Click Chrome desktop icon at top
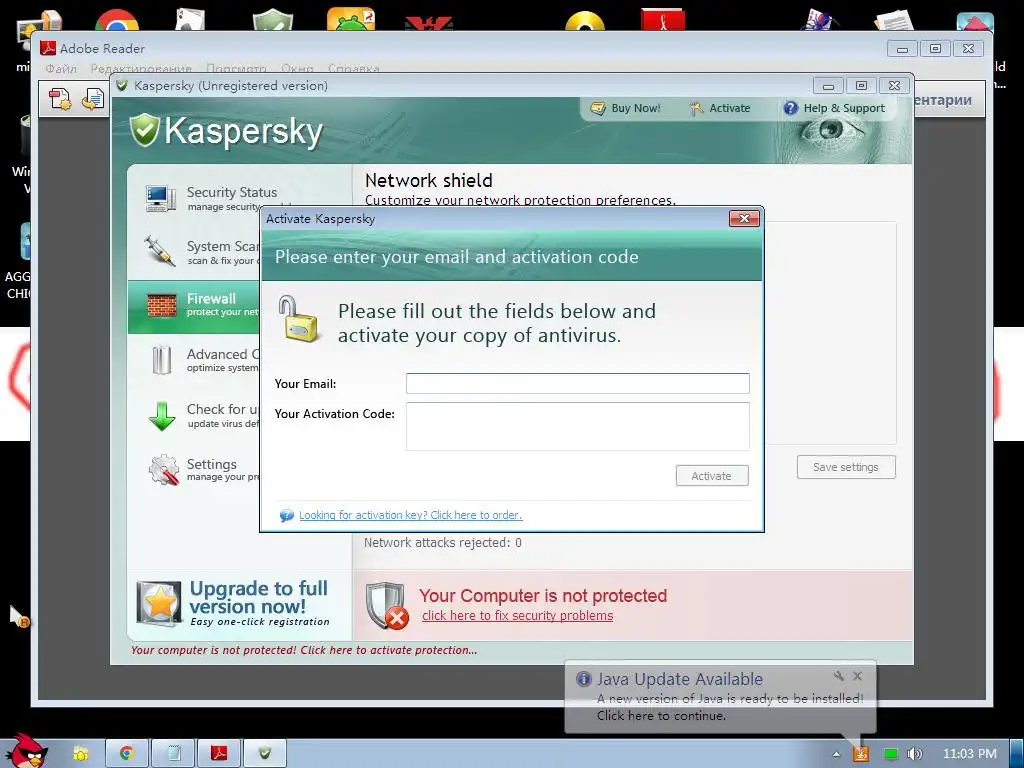 click(x=116, y=21)
